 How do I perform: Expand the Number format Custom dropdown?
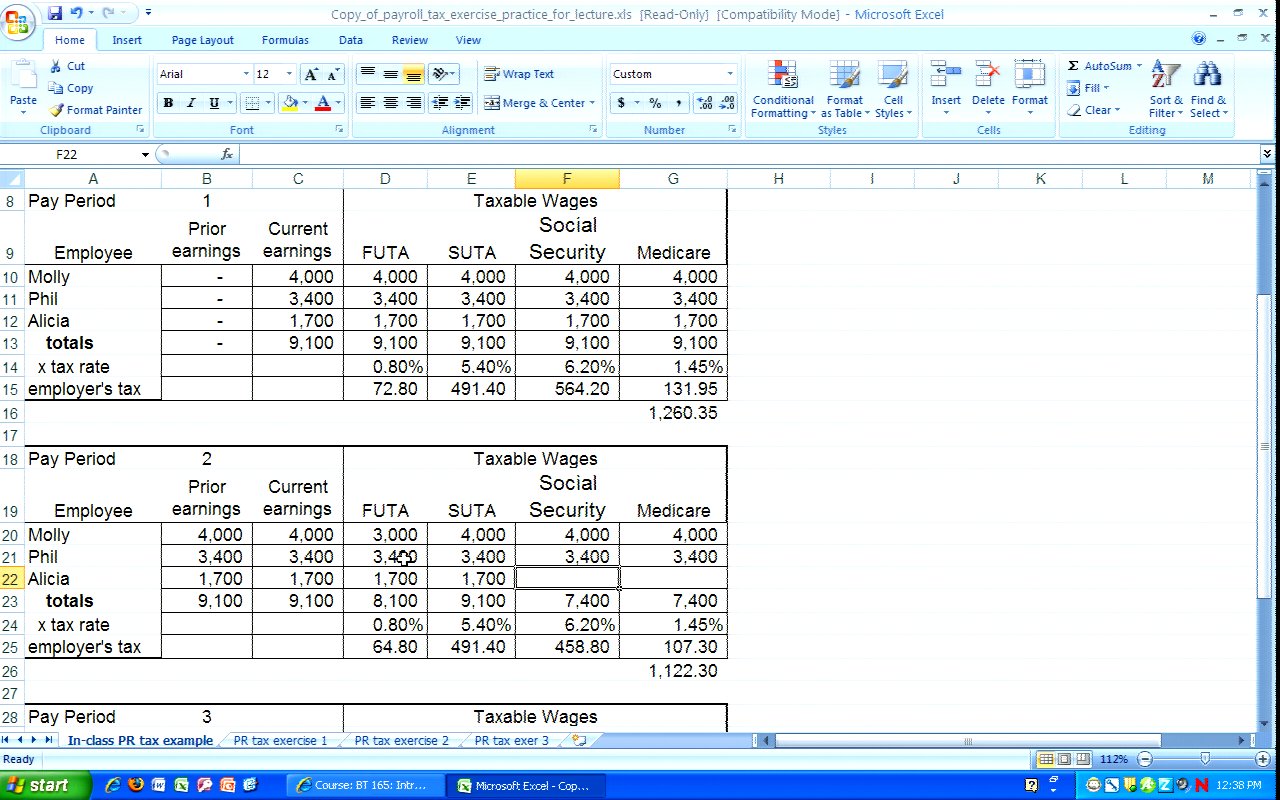pyautogui.click(x=730, y=74)
